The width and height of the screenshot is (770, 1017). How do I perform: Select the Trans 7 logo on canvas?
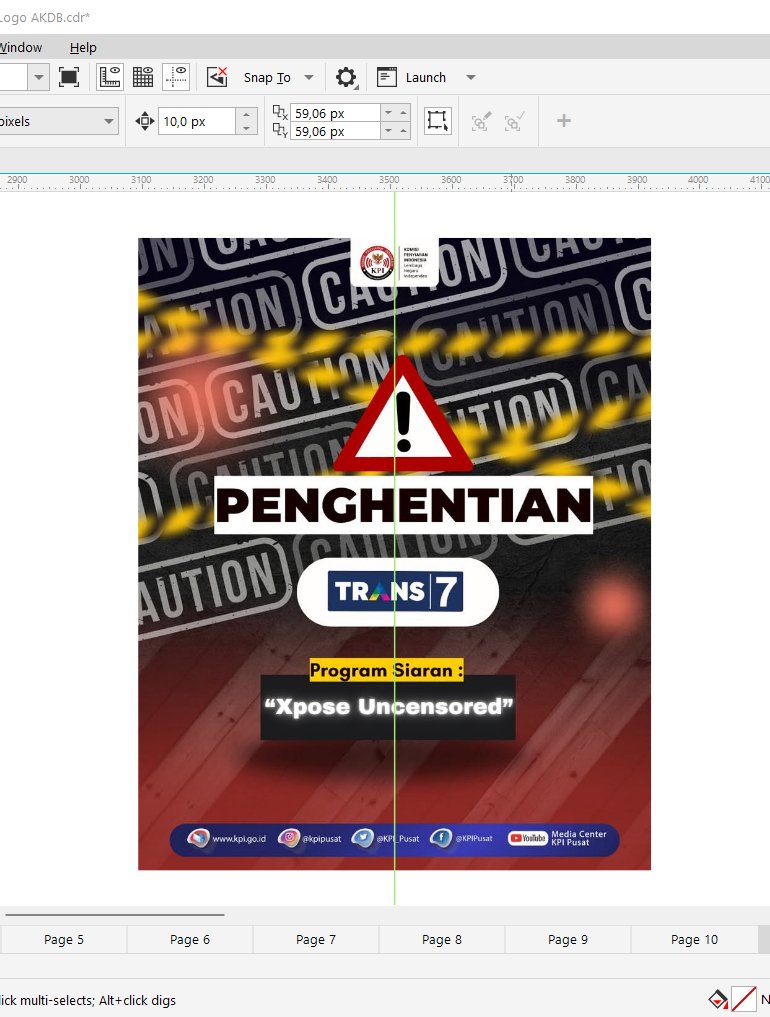[x=395, y=592]
